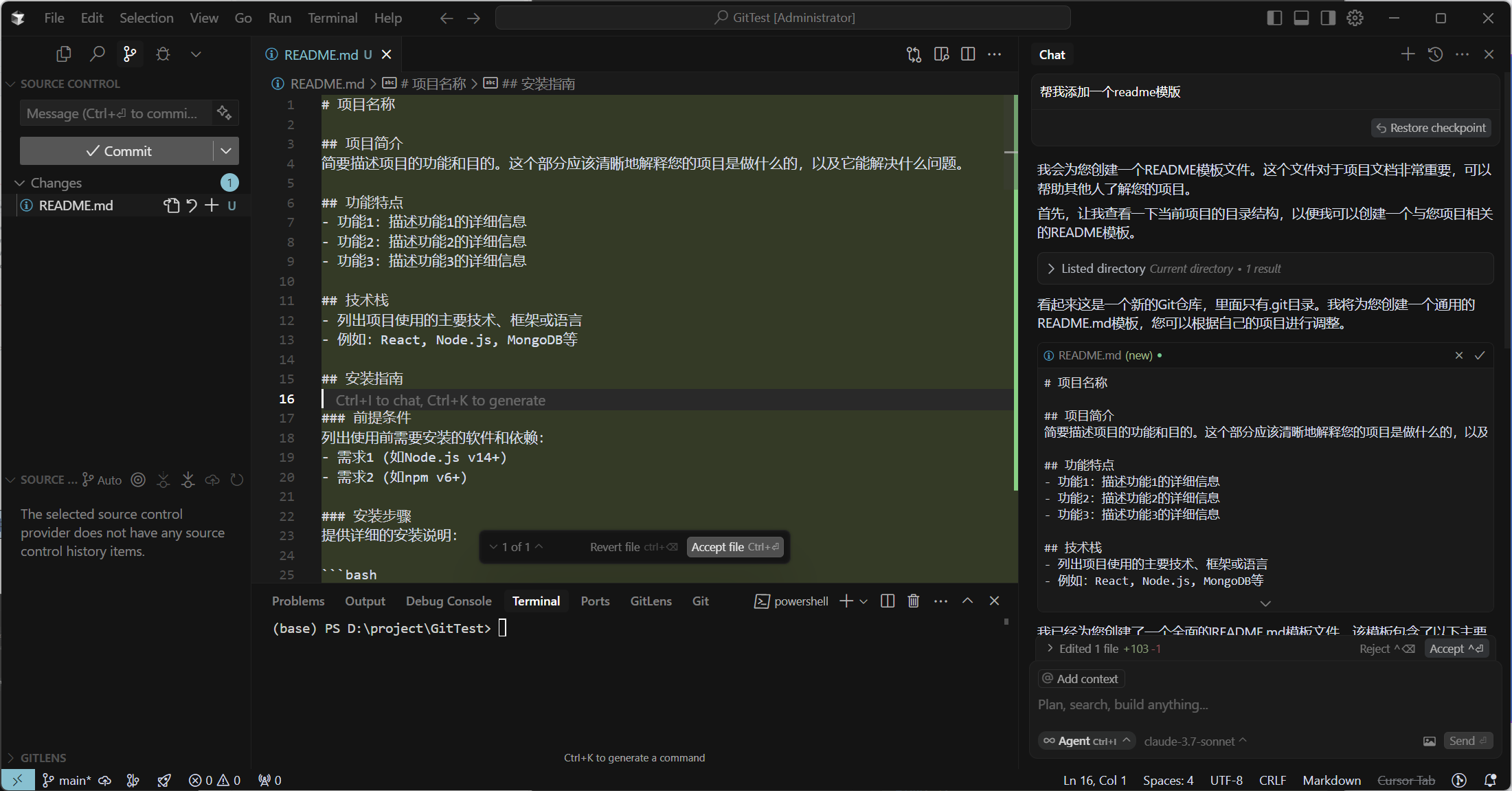Open the Terminal menu

click(x=332, y=18)
